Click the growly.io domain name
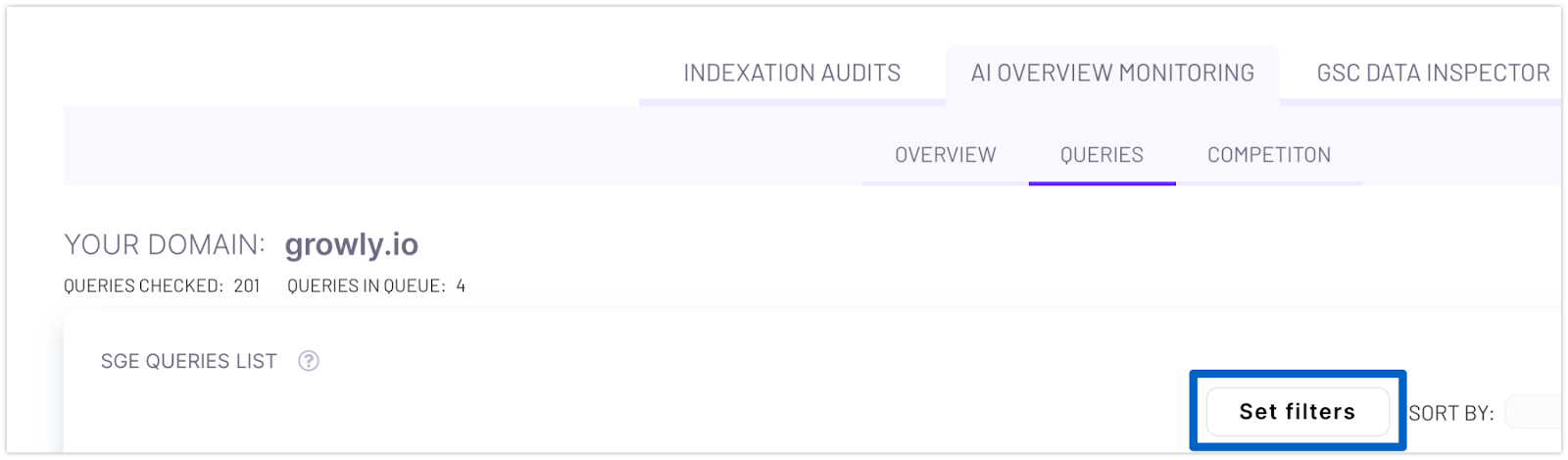 [x=352, y=244]
